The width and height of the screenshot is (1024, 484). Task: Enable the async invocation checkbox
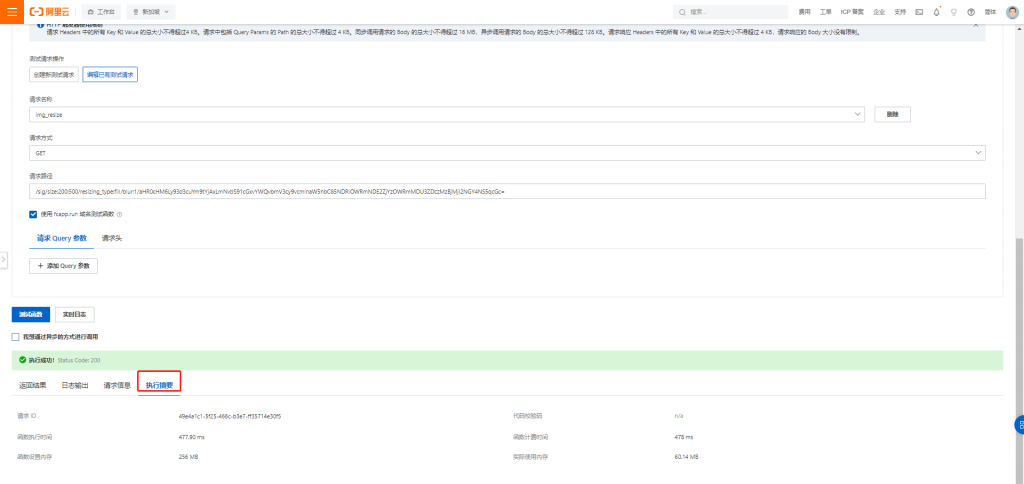point(16,337)
